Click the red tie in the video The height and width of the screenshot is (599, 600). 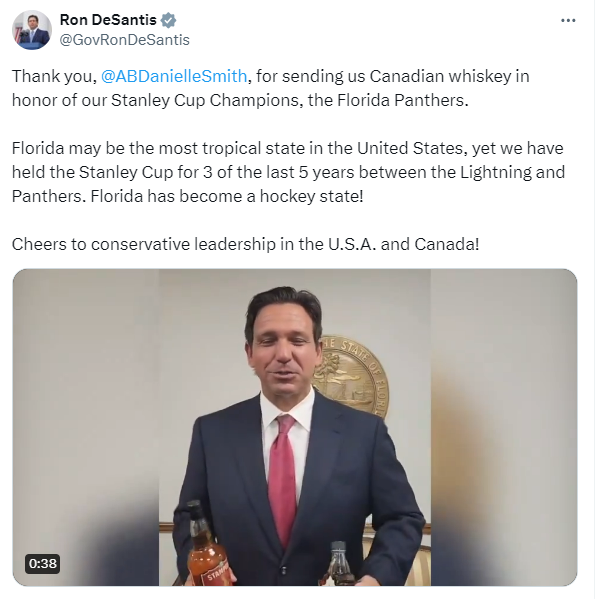282,480
